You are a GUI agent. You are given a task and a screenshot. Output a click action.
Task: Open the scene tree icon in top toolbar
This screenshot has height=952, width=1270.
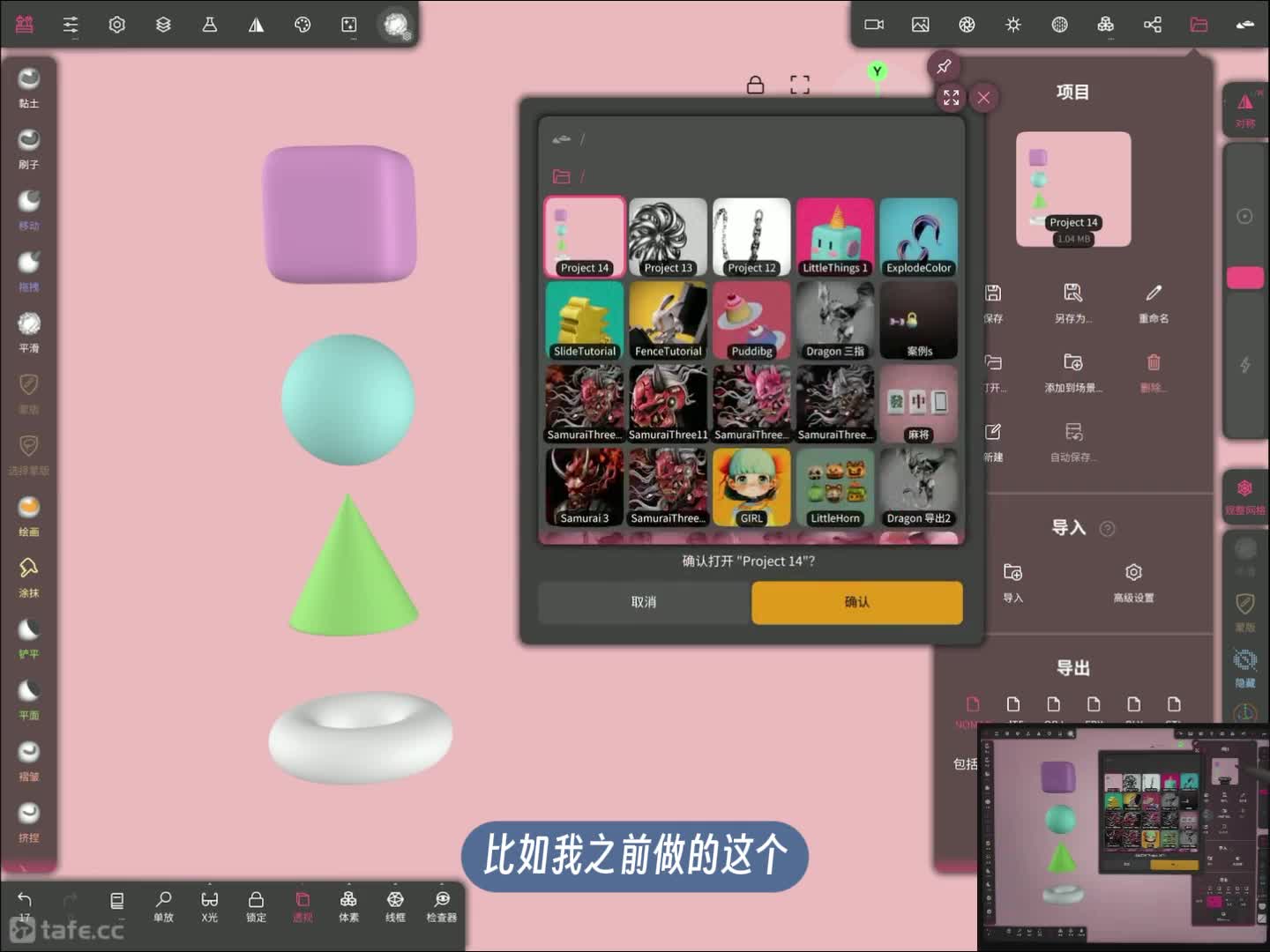pyautogui.click(x=25, y=25)
